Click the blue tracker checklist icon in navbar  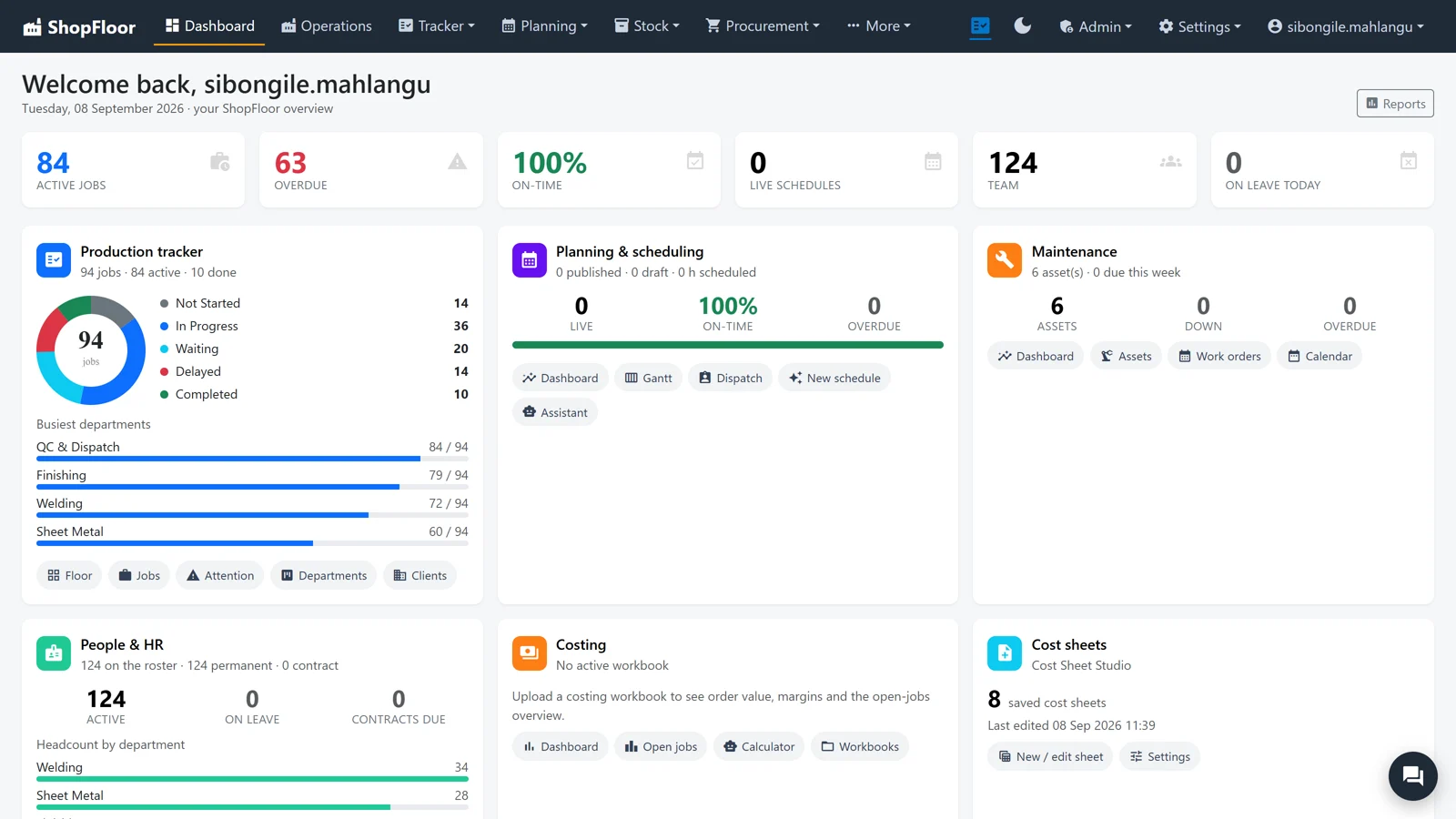(980, 25)
